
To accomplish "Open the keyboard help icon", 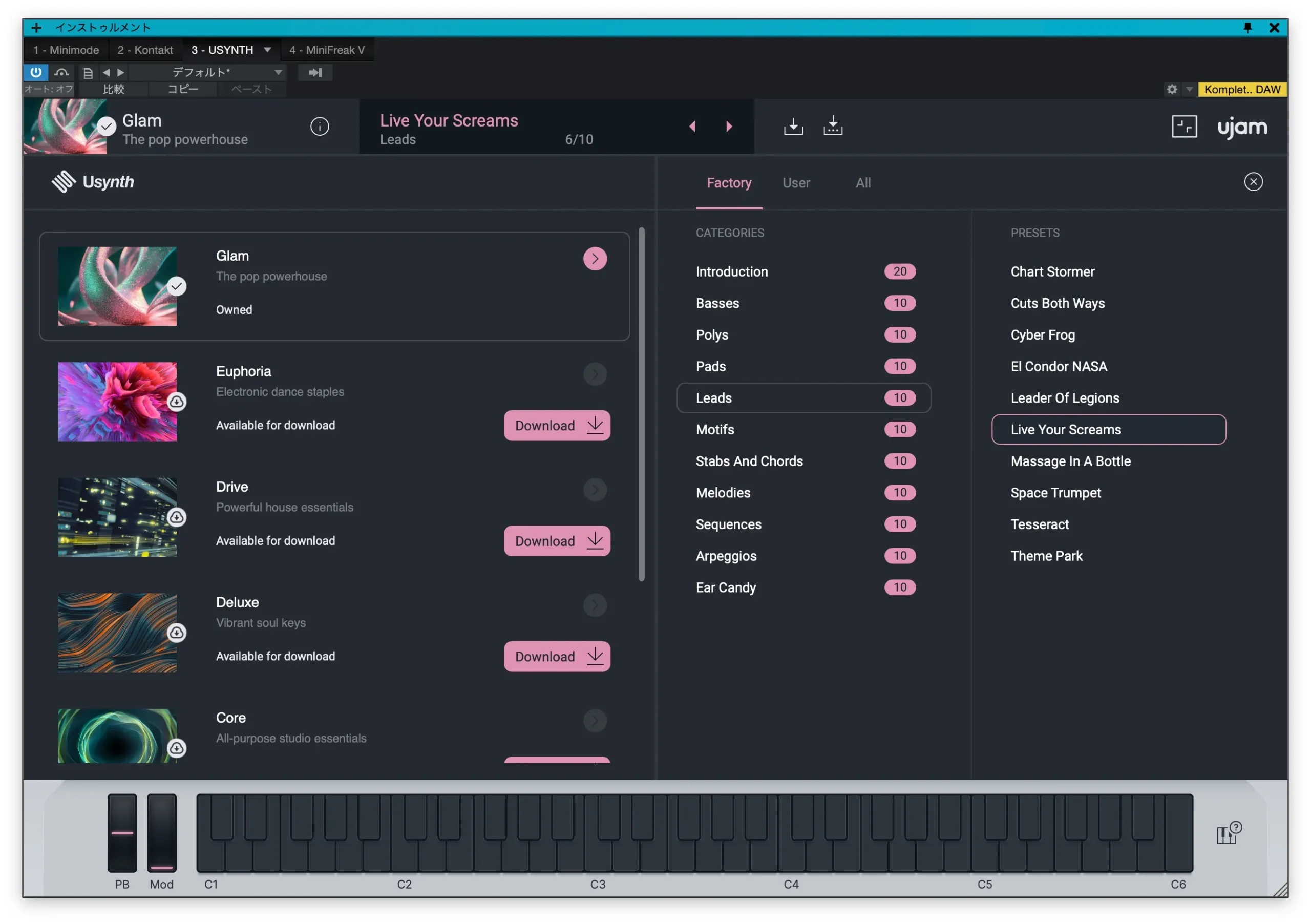I will (1228, 834).
